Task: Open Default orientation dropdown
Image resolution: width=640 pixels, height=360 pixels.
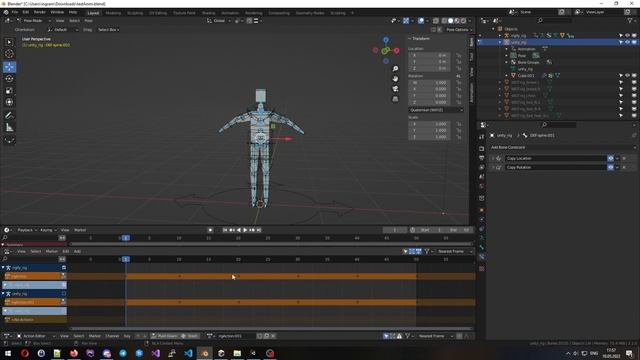Action: [x=62, y=30]
